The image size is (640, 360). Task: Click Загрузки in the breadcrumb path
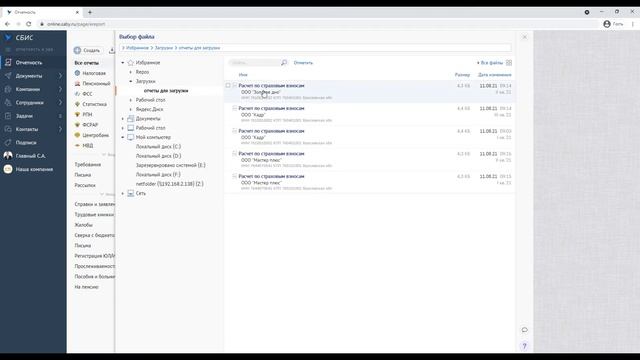[x=164, y=48]
